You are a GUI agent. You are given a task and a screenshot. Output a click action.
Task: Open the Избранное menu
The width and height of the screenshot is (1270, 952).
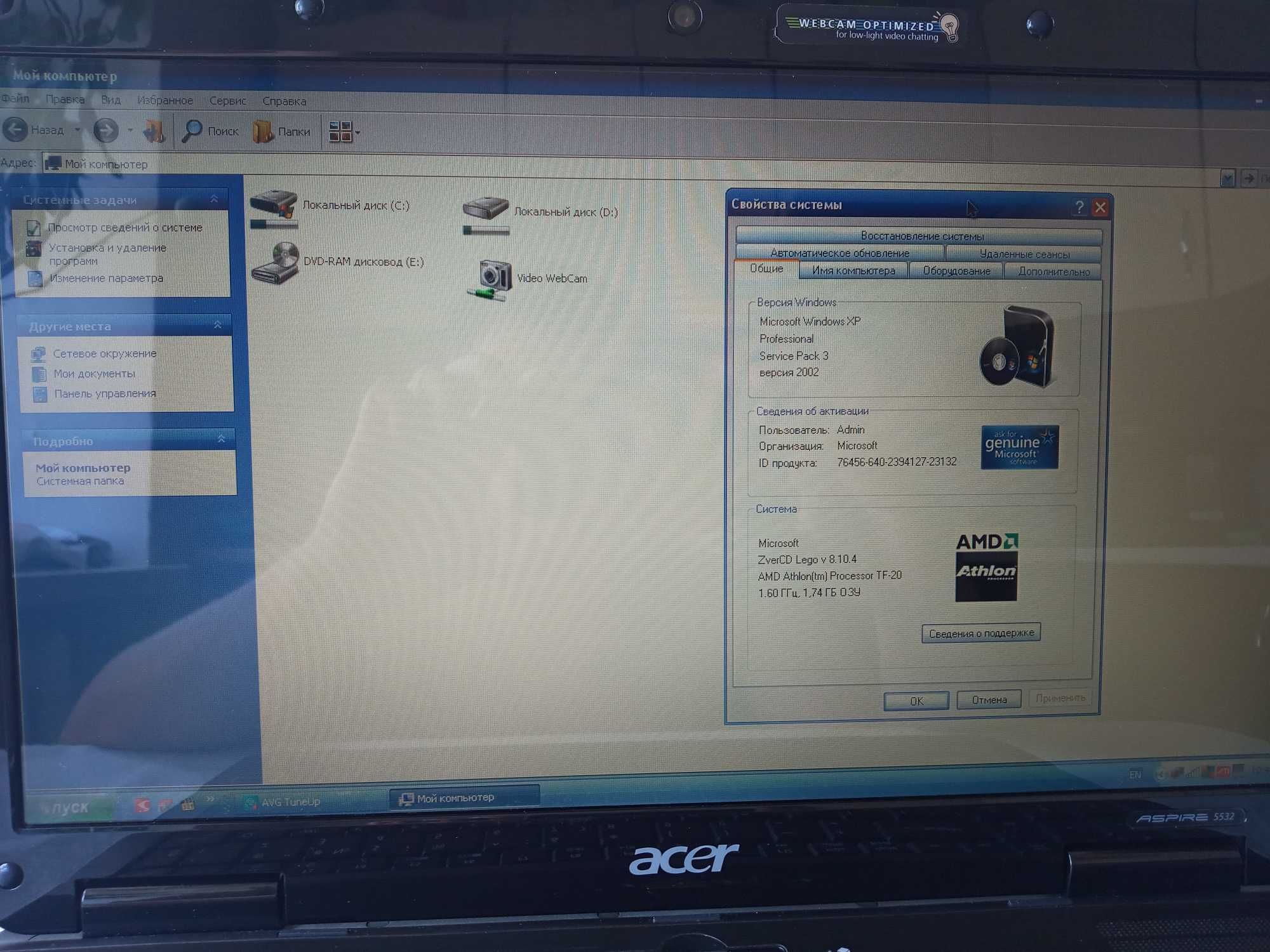coord(165,100)
